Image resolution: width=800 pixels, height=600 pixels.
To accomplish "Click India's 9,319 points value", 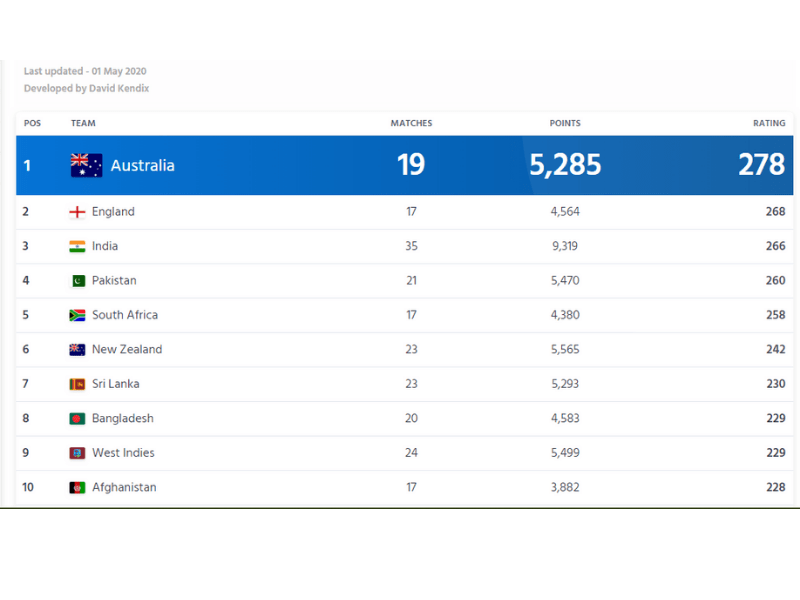I will pyautogui.click(x=564, y=246).
